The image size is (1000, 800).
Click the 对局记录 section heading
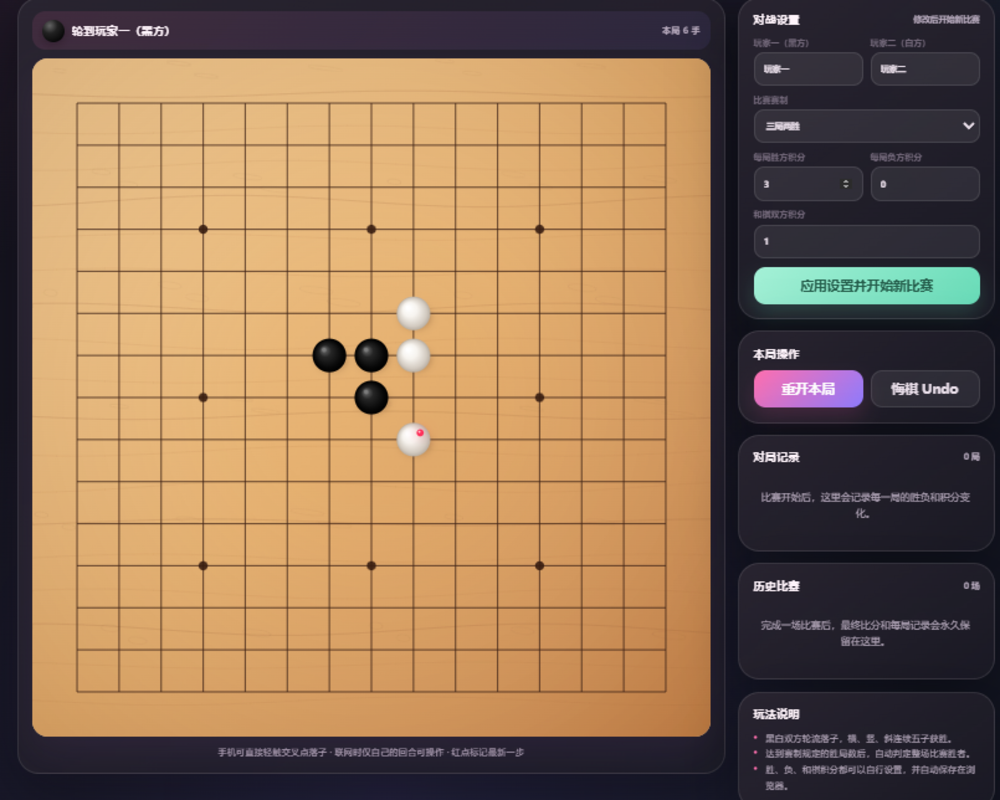coord(776,457)
